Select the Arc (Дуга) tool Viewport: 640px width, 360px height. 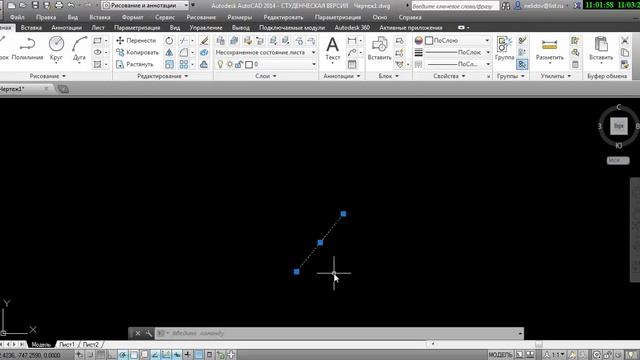(79, 49)
